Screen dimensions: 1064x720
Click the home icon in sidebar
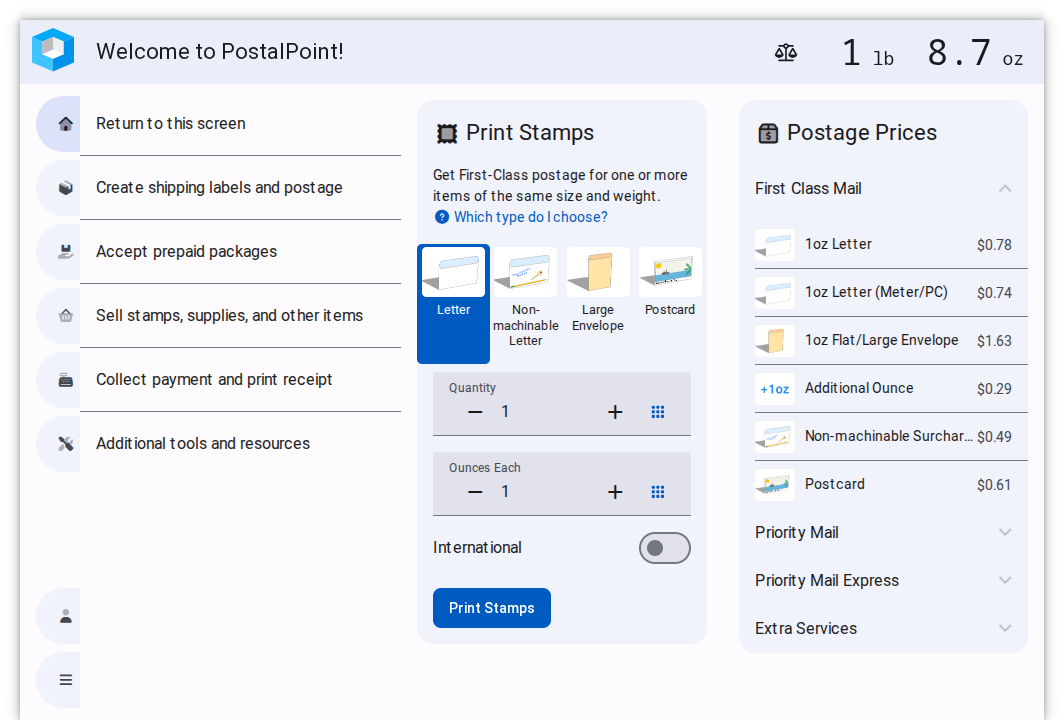coord(66,124)
